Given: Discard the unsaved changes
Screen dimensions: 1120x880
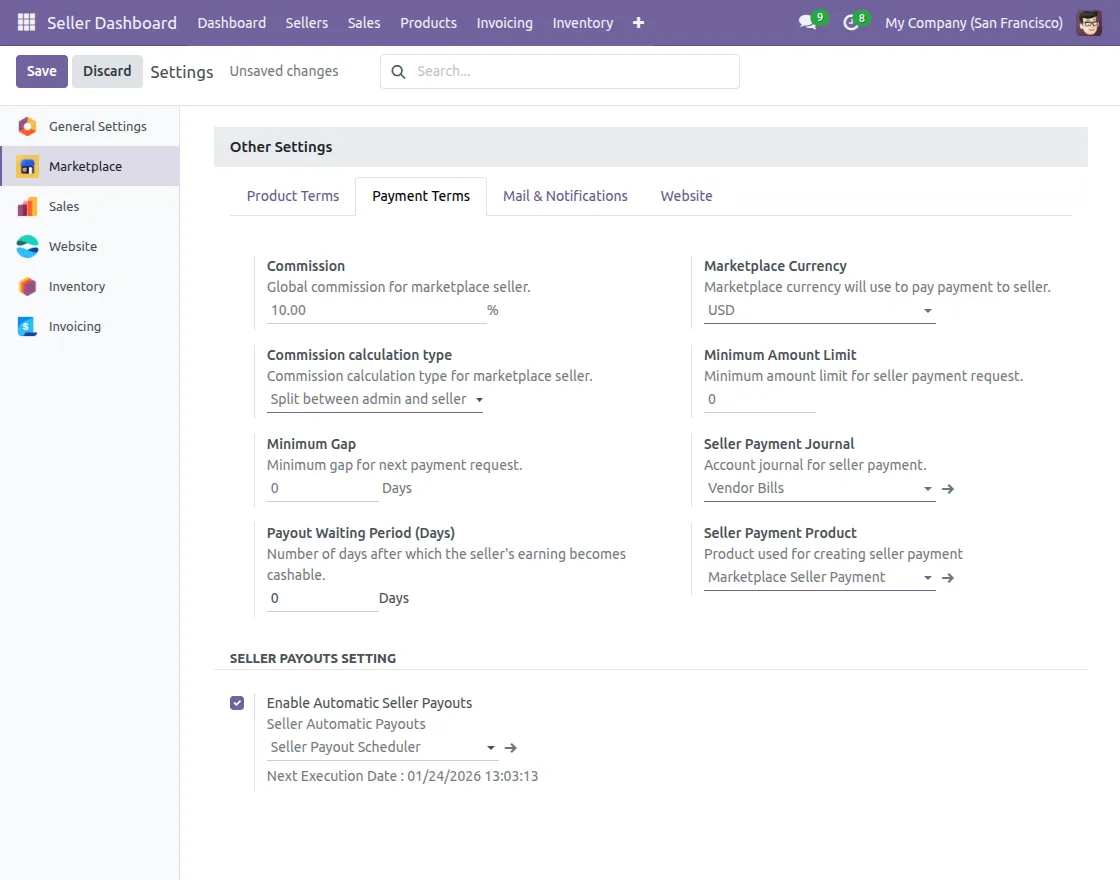Looking at the screenshot, I should click(x=107, y=71).
